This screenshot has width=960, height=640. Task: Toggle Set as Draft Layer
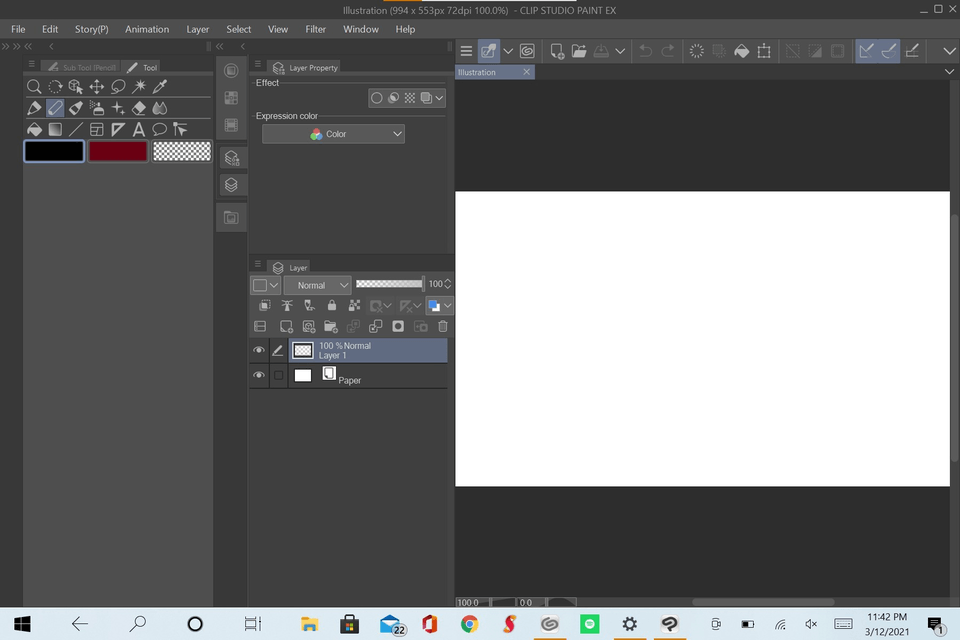click(x=309, y=305)
